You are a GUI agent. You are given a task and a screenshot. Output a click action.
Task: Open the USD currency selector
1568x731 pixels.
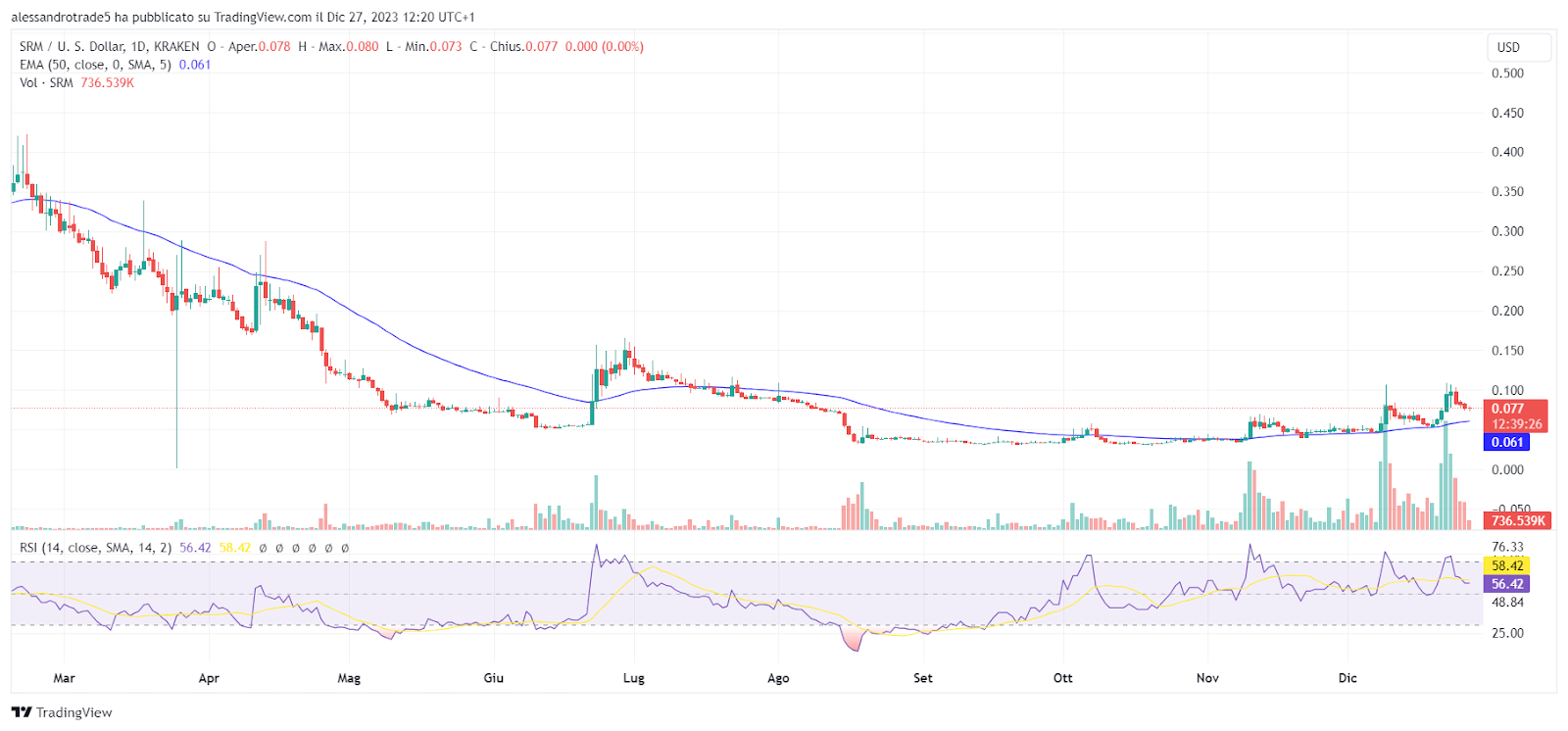[x=1509, y=47]
